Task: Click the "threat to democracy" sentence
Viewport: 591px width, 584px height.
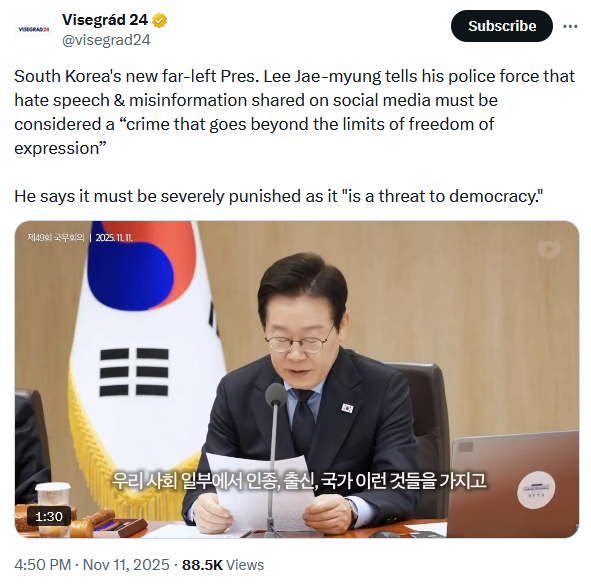Action: [x=279, y=196]
